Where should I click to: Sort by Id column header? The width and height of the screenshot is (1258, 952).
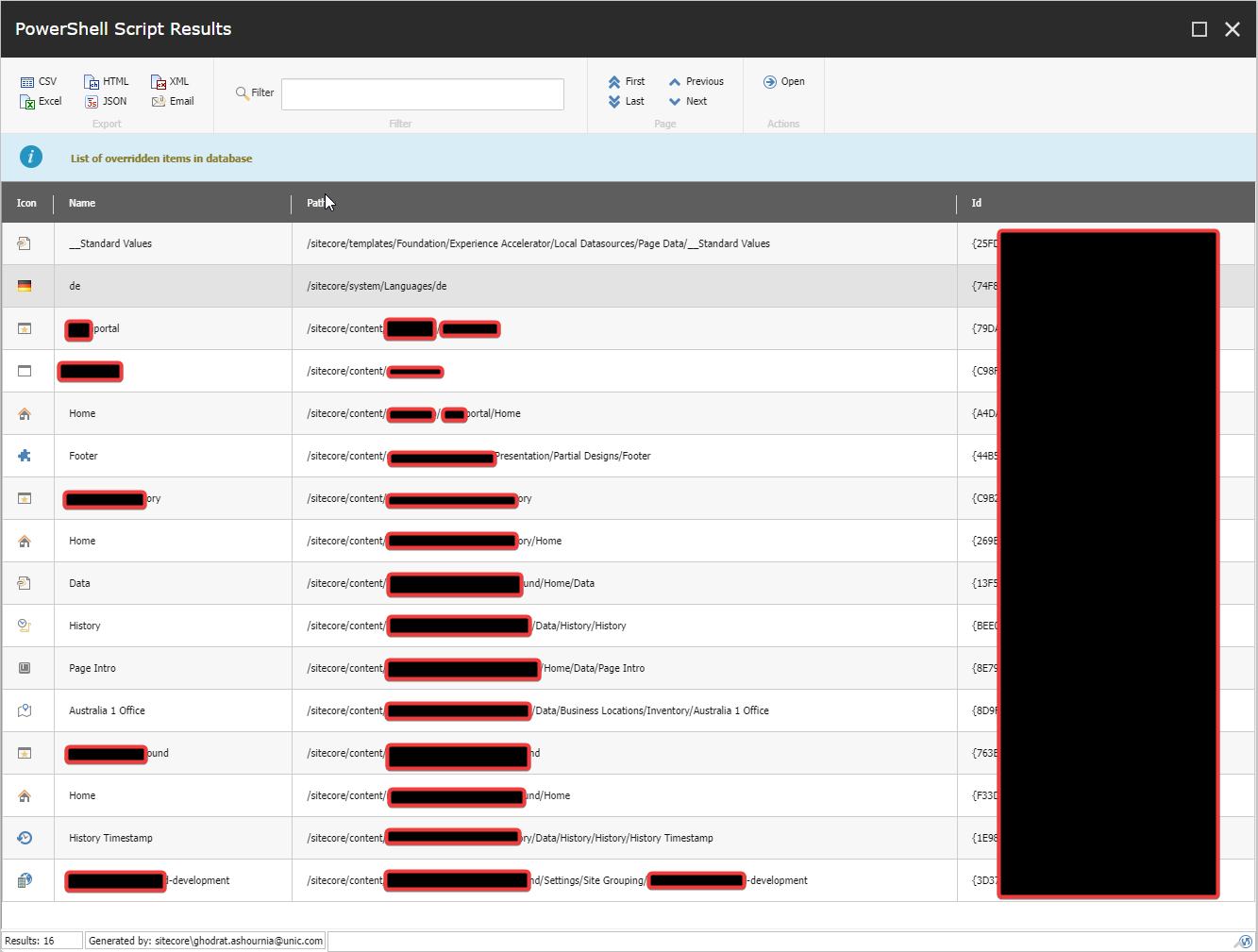[x=977, y=203]
